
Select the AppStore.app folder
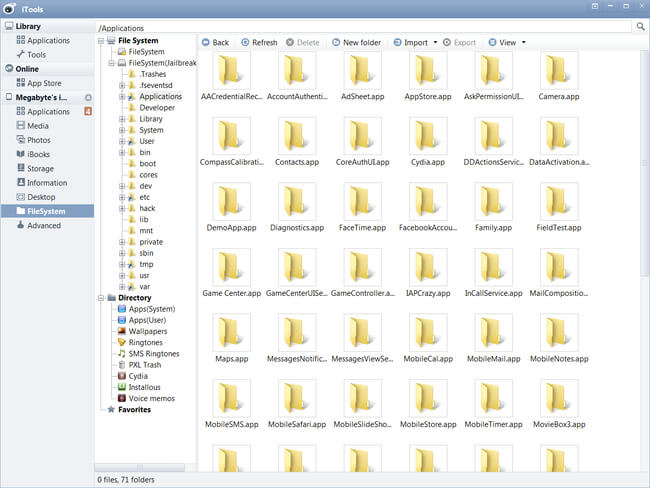pyautogui.click(x=428, y=76)
